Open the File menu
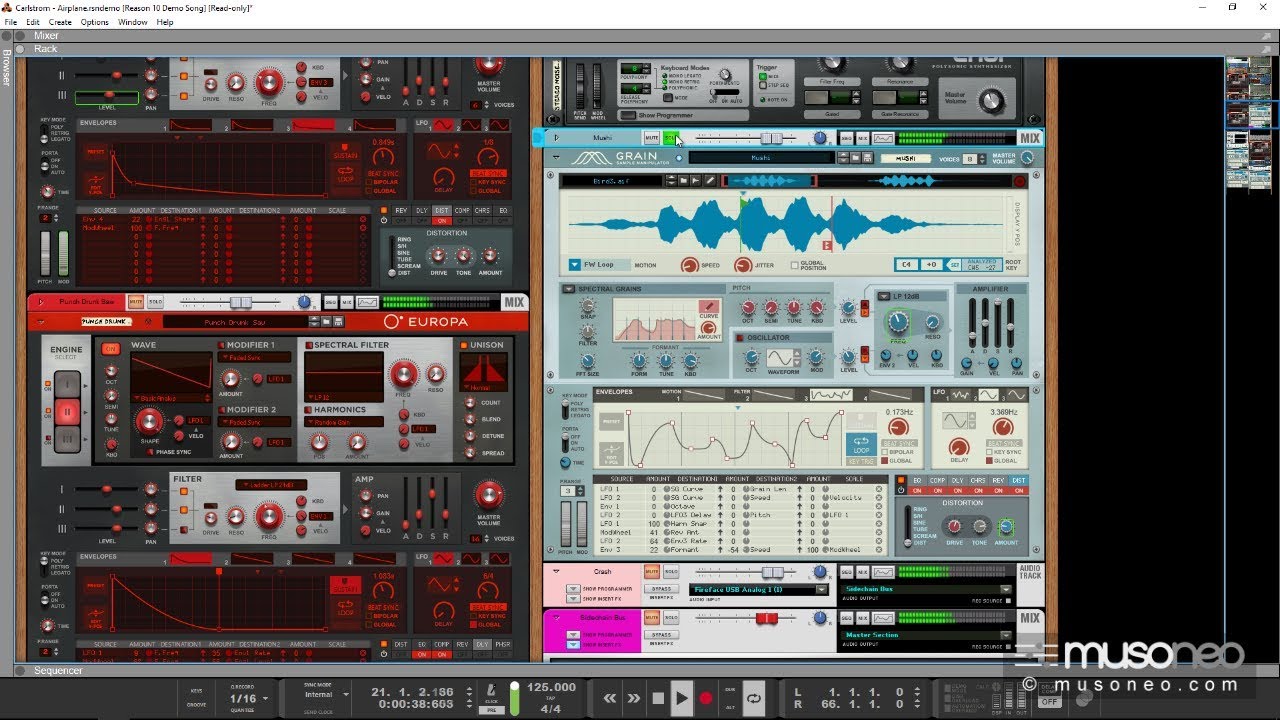The width and height of the screenshot is (1280, 720). pyautogui.click(x=11, y=22)
